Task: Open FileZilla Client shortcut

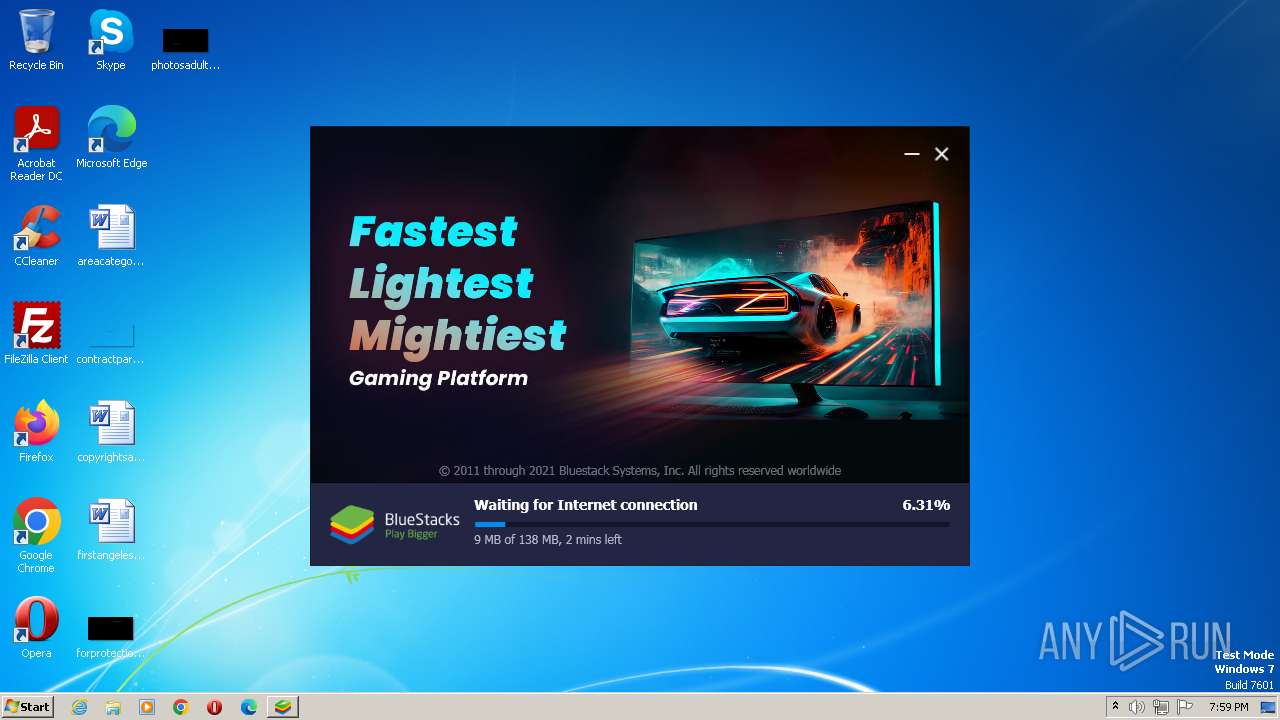Action: click(x=36, y=333)
